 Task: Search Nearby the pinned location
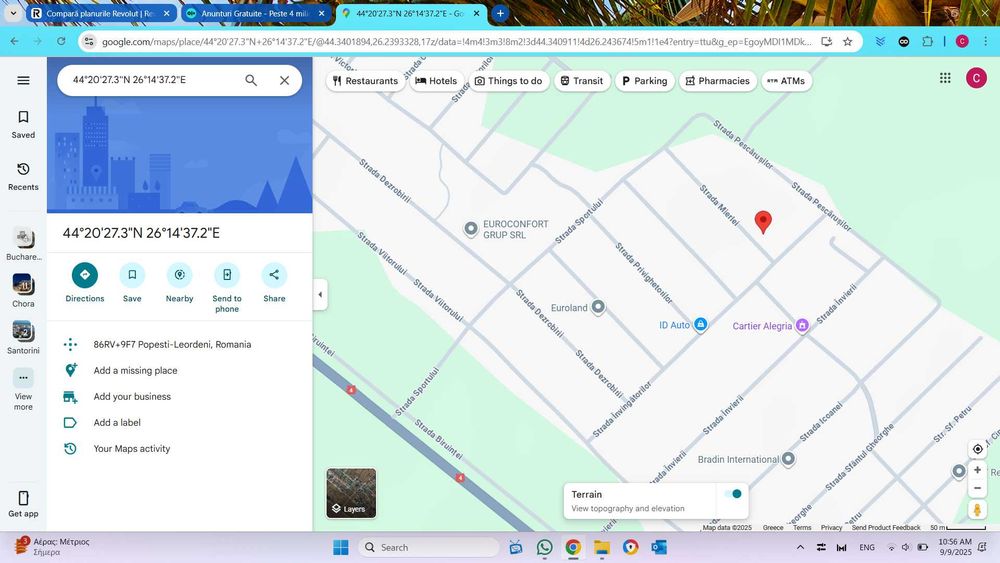(x=179, y=283)
